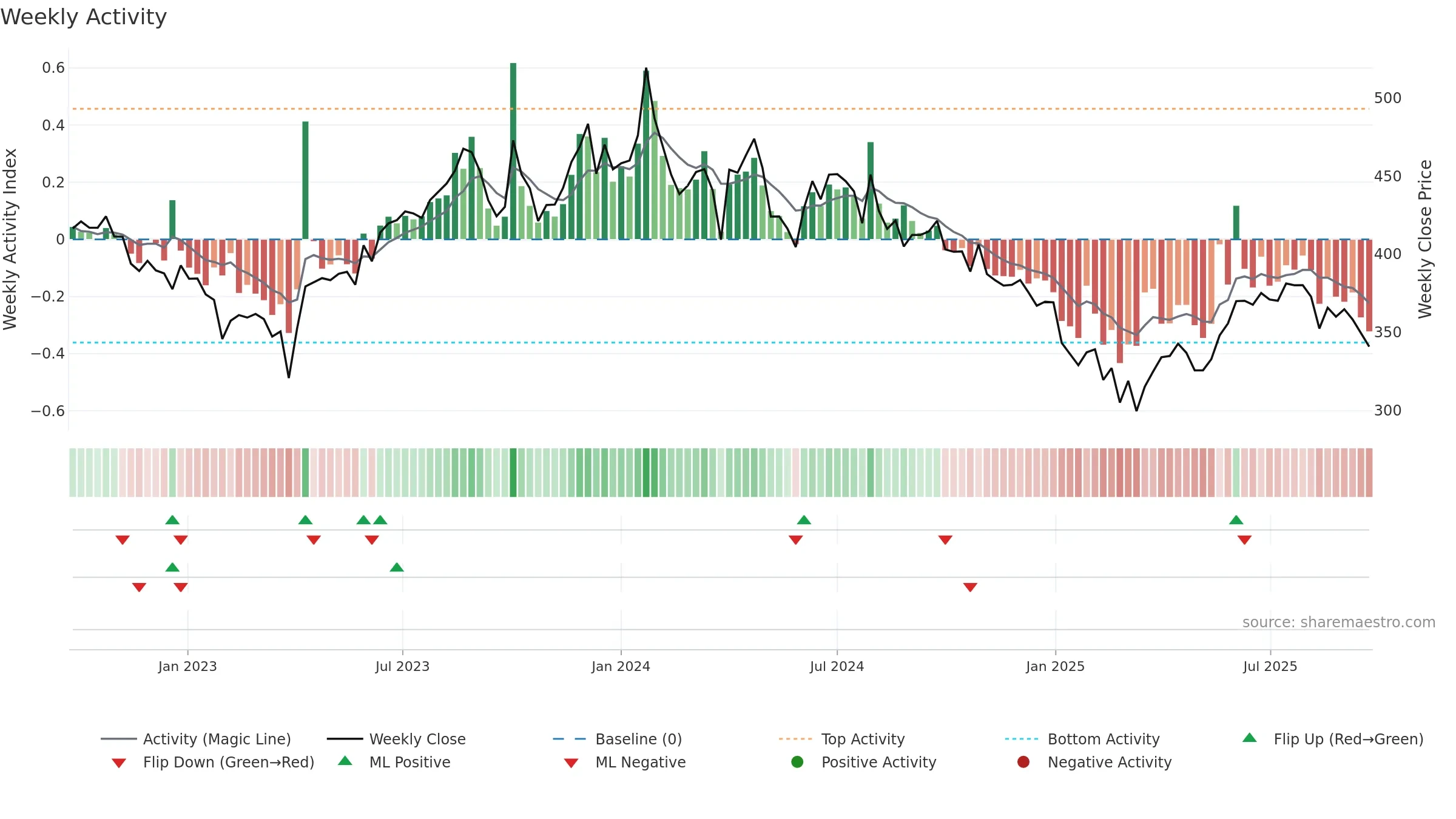Click the Jul 2023 x-axis label
1456x819 pixels.
[402, 667]
